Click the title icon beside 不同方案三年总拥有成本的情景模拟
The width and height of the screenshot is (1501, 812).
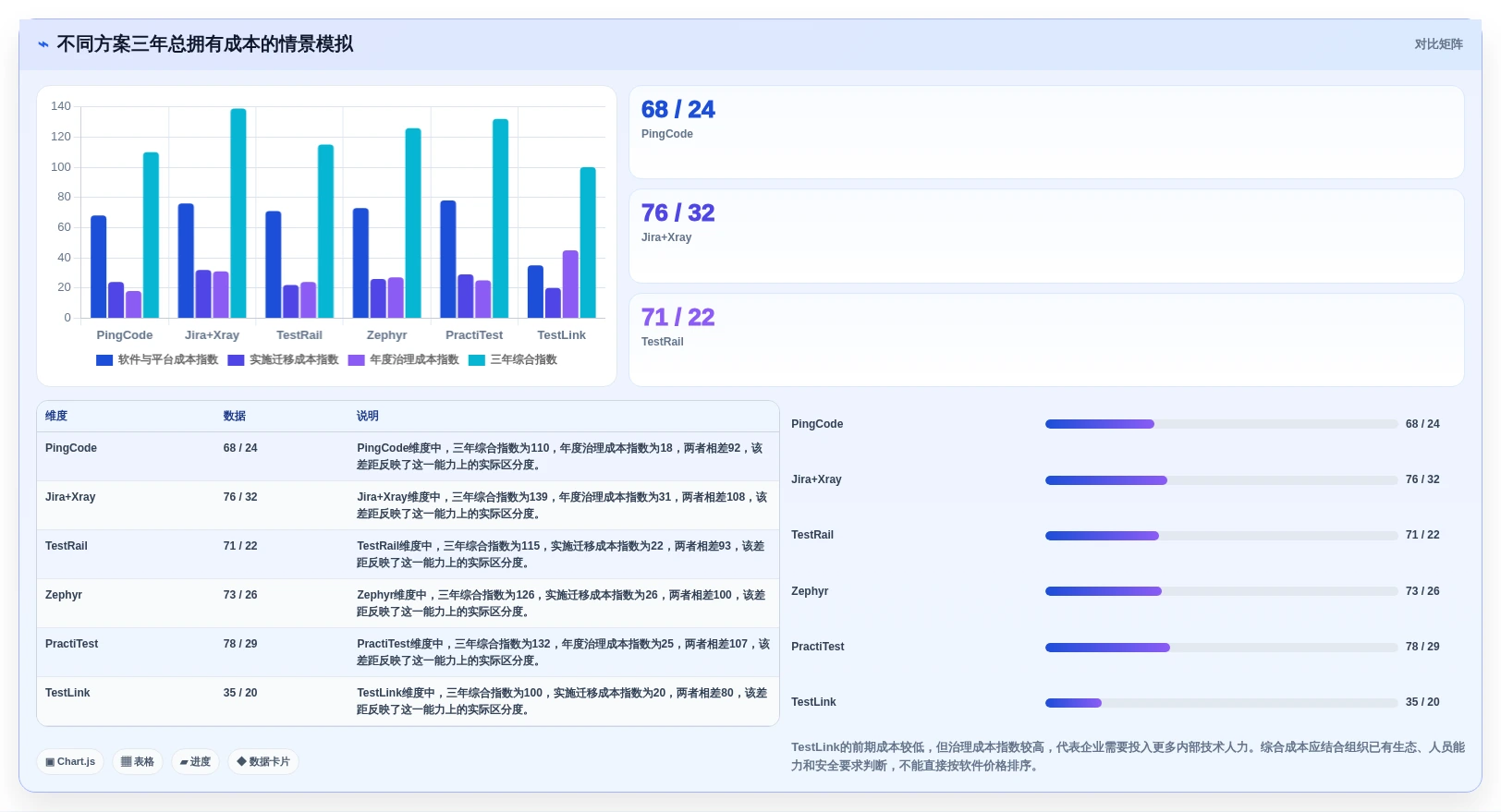pos(43,44)
